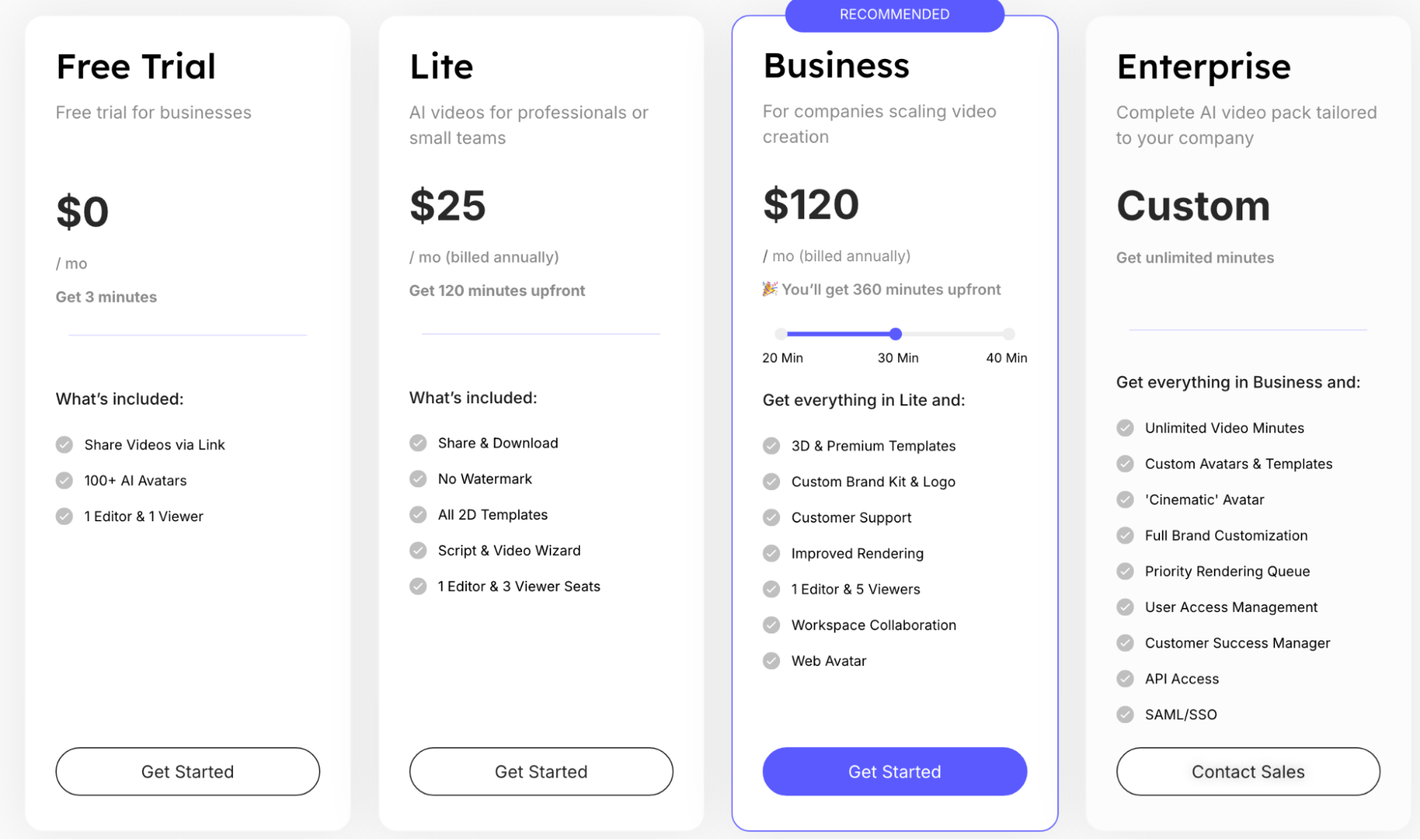Screen dimensions: 1420x840
Task: Select the 20 Min slider stop
Action: click(781, 334)
